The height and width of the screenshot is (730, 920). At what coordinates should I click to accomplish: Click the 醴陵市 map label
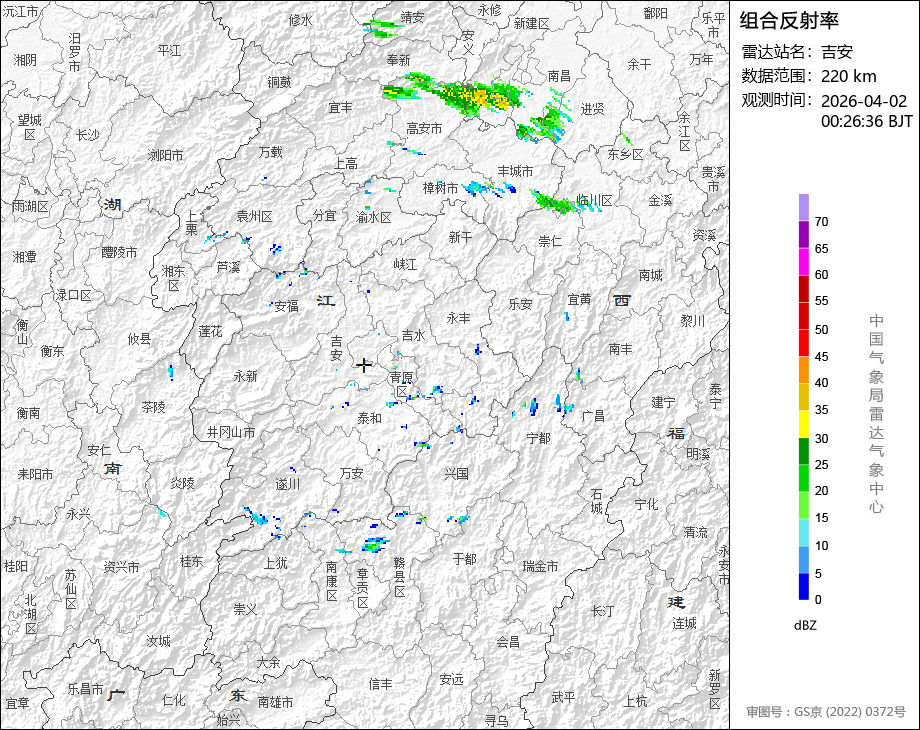pos(119,253)
